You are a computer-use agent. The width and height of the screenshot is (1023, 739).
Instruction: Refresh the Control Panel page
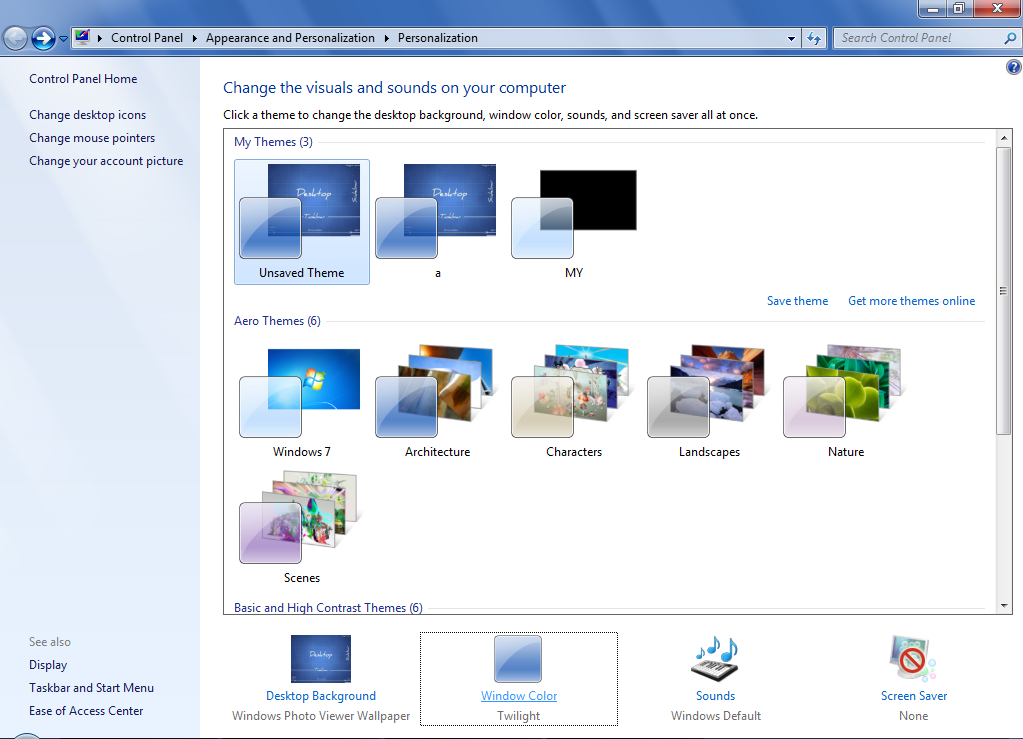coord(814,38)
